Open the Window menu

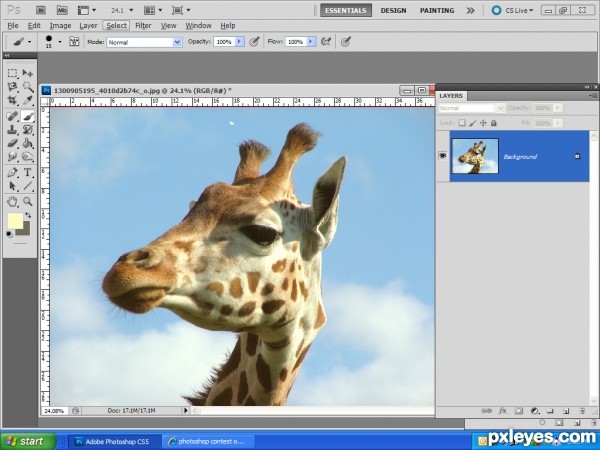coord(198,26)
